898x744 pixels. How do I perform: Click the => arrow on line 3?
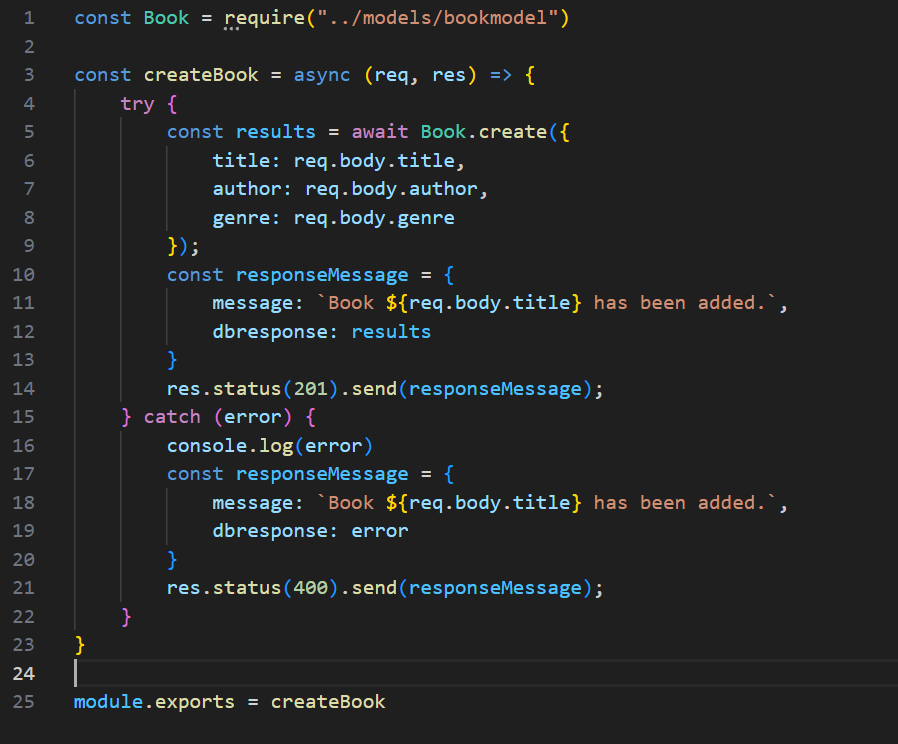[501, 75]
